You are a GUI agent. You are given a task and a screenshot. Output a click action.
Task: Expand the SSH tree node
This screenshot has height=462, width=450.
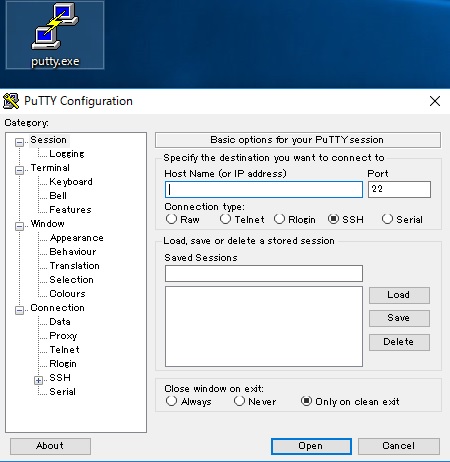click(x=38, y=380)
